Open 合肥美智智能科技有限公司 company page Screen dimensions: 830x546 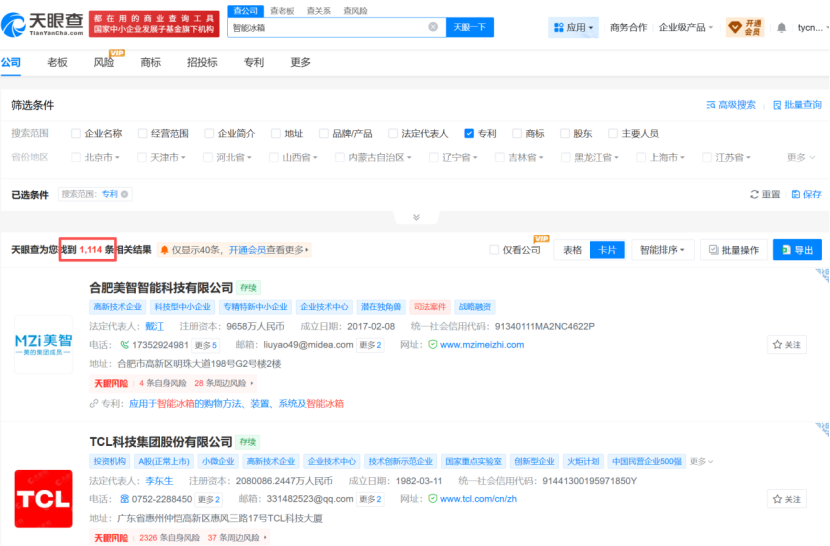pyautogui.click(x=161, y=288)
